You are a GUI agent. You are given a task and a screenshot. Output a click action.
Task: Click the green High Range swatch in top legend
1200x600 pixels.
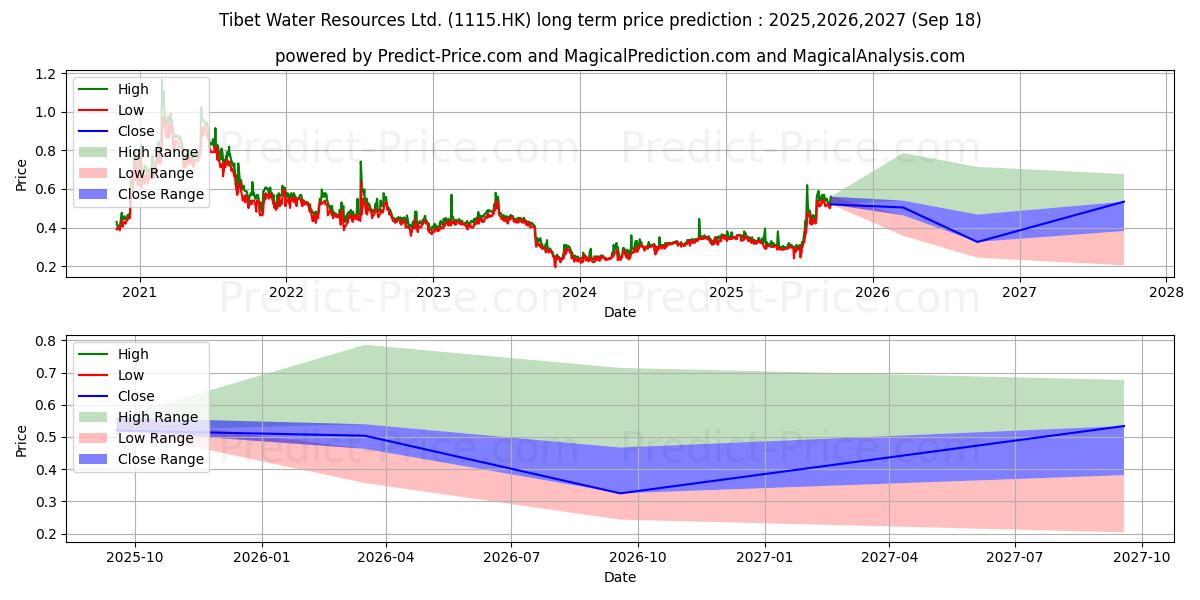pyautogui.click(x=95, y=152)
